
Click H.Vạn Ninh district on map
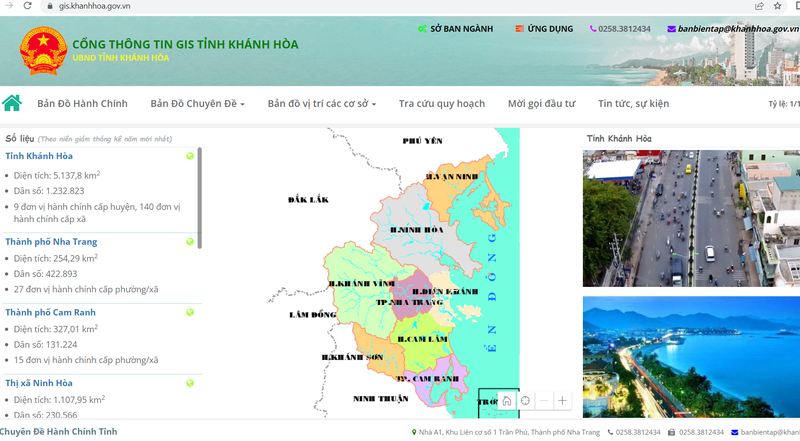point(451,178)
